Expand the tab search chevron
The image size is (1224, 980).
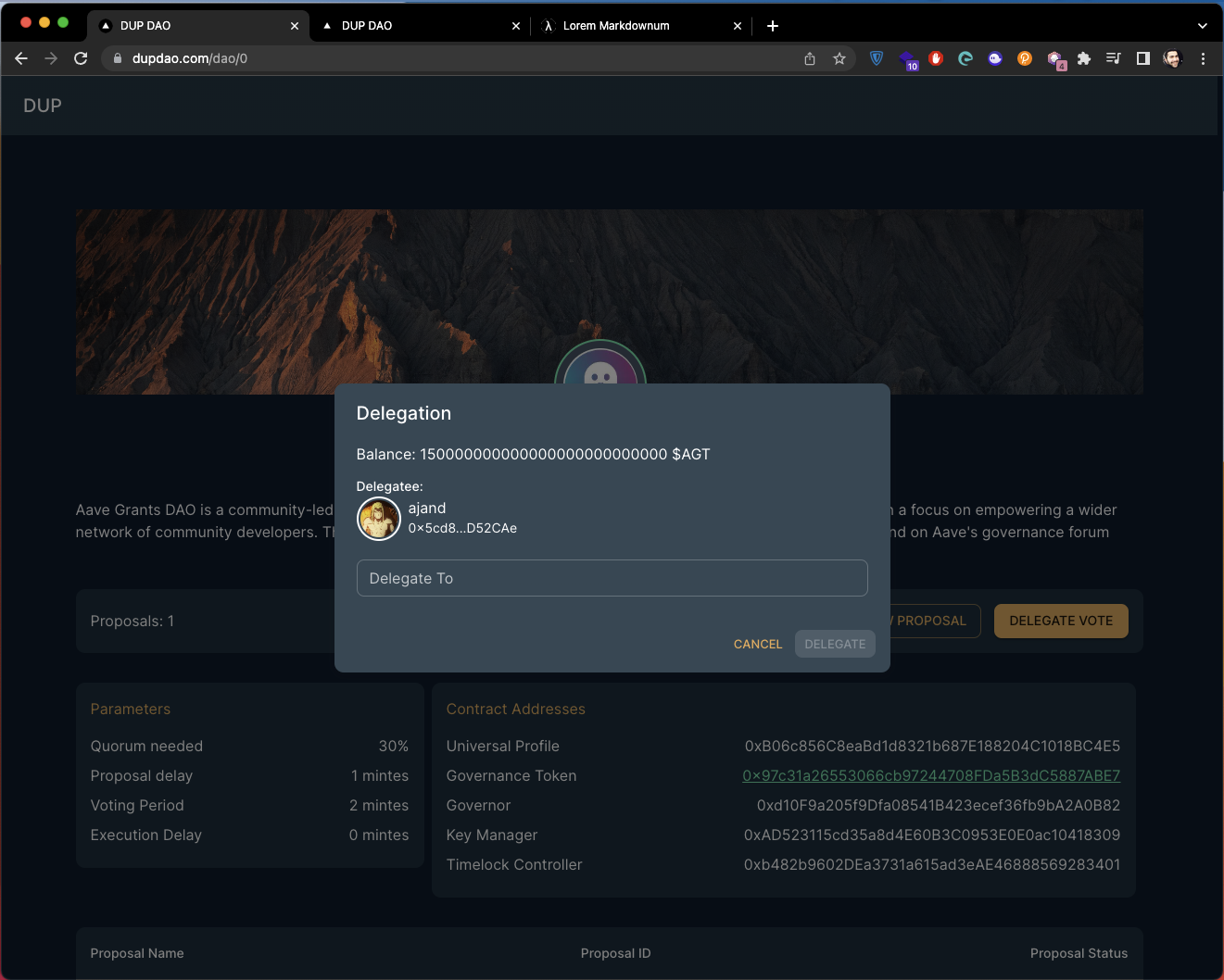click(x=1203, y=26)
